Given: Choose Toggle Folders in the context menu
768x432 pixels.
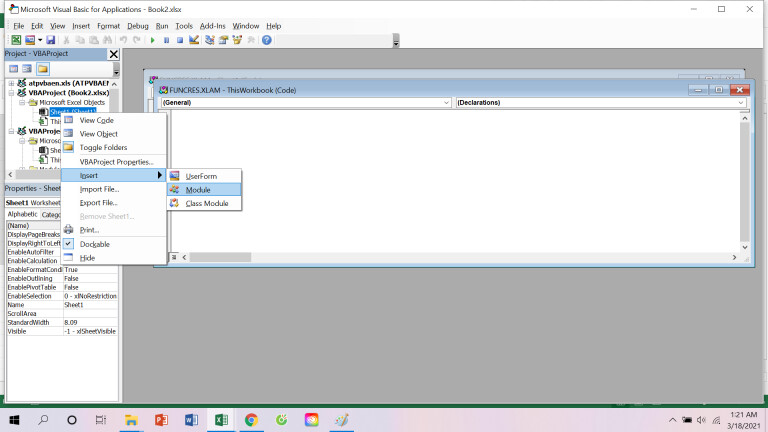Looking at the screenshot, I should [103, 147].
